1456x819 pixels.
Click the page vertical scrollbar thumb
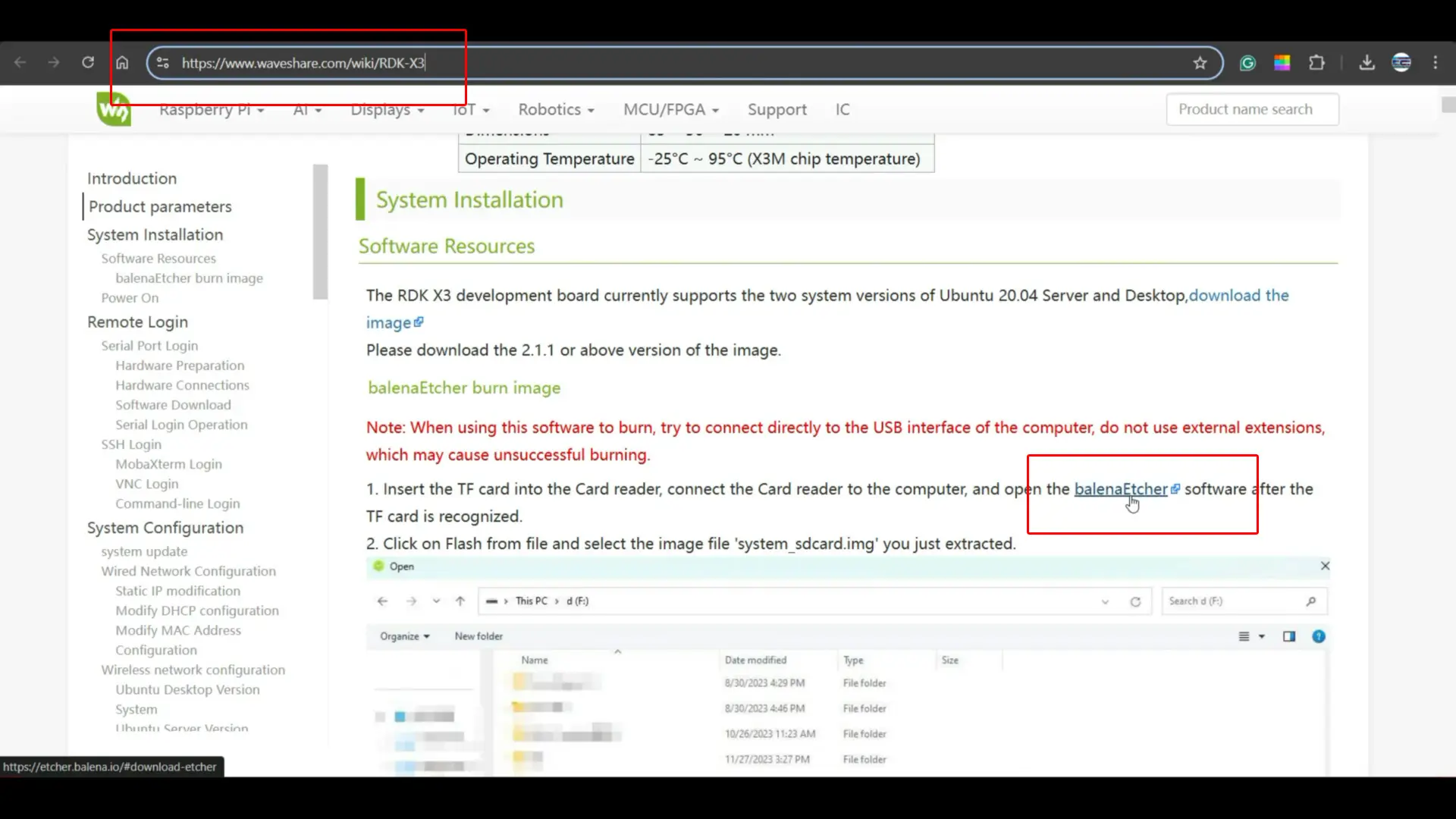[1448, 105]
